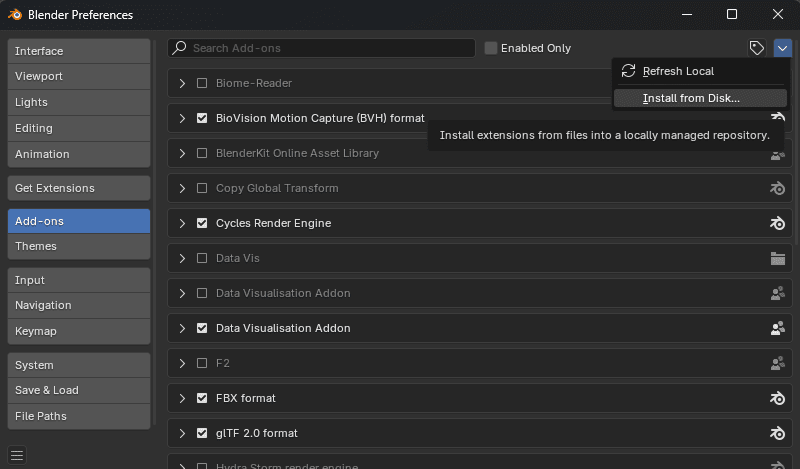
Task: Click the Search Add-ons input field
Action: coord(321,48)
